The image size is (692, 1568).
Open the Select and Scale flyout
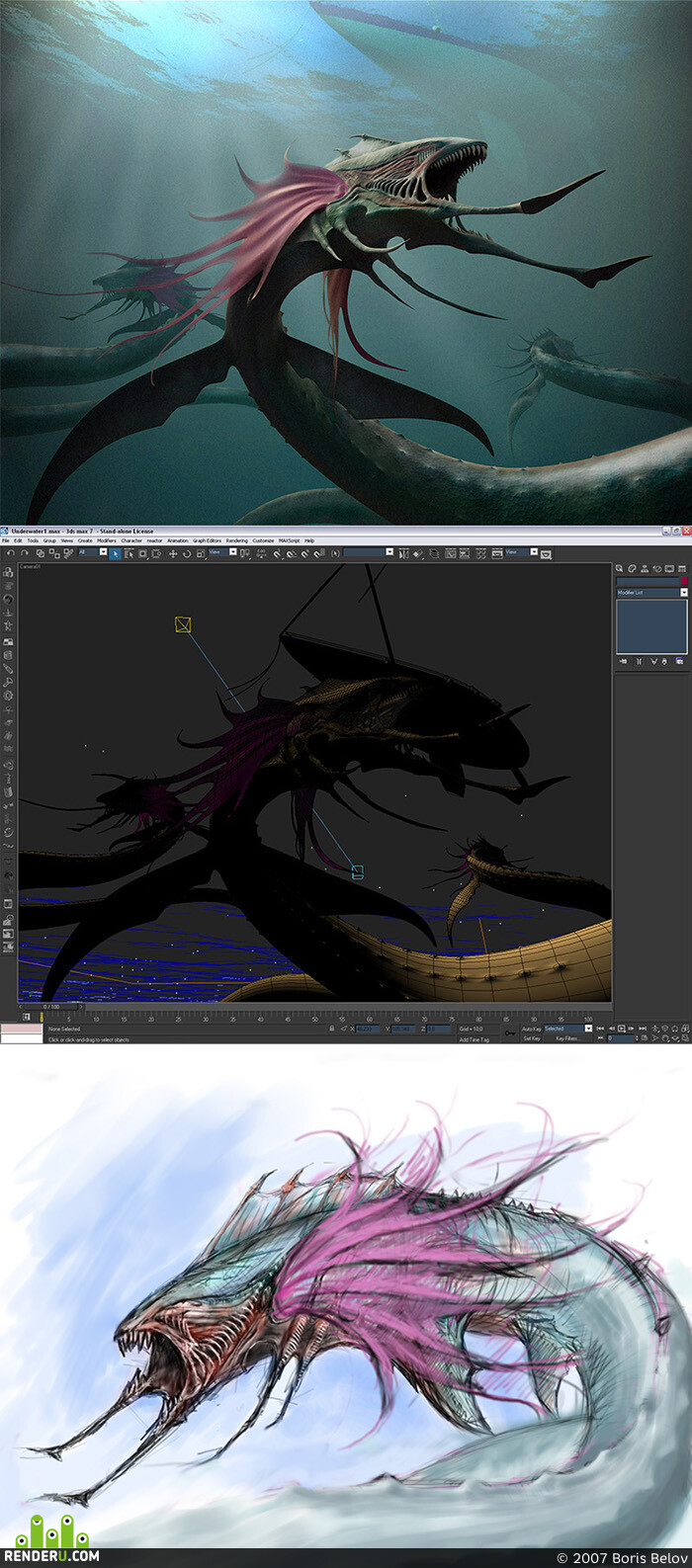201,553
